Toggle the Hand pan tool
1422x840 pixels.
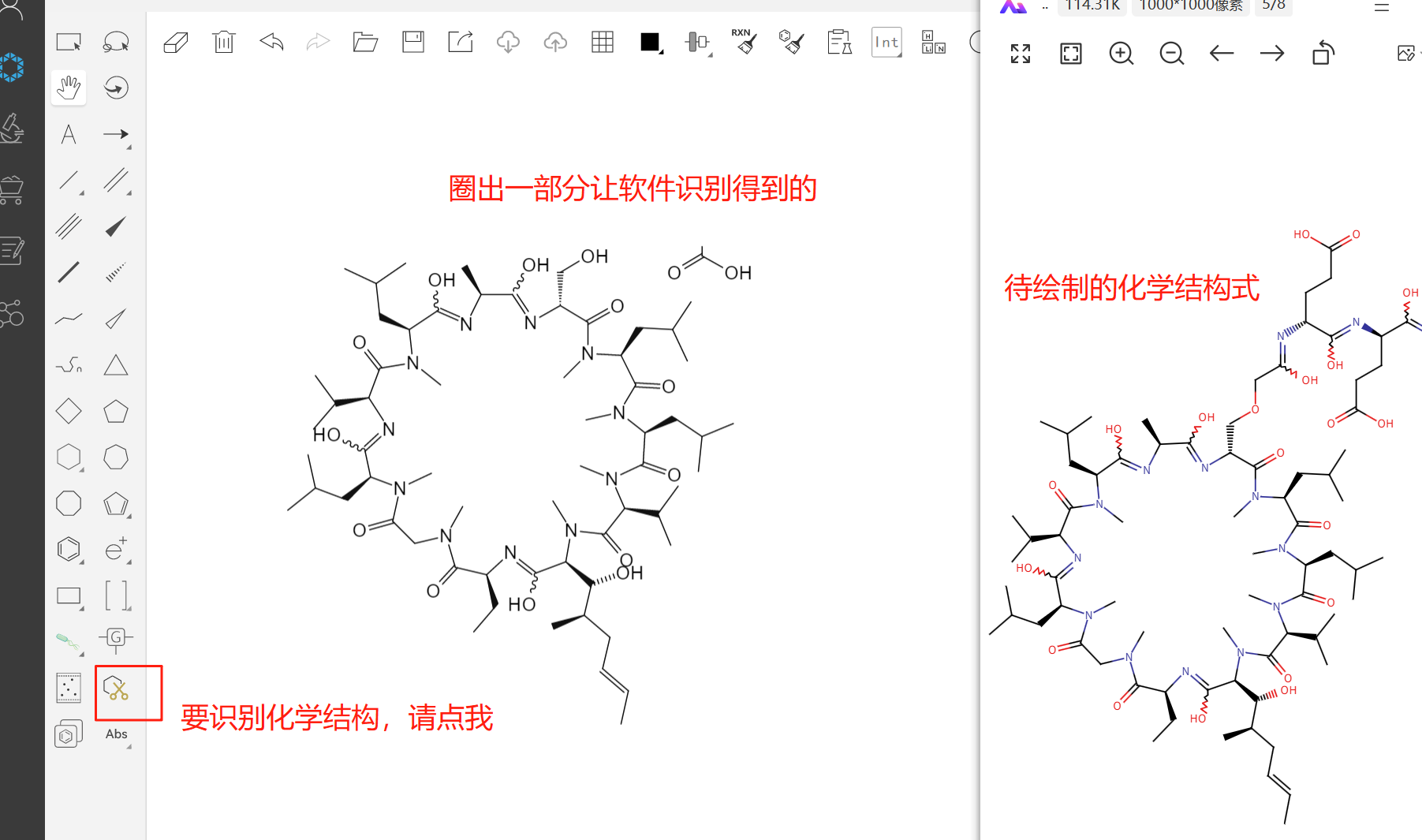(x=68, y=88)
